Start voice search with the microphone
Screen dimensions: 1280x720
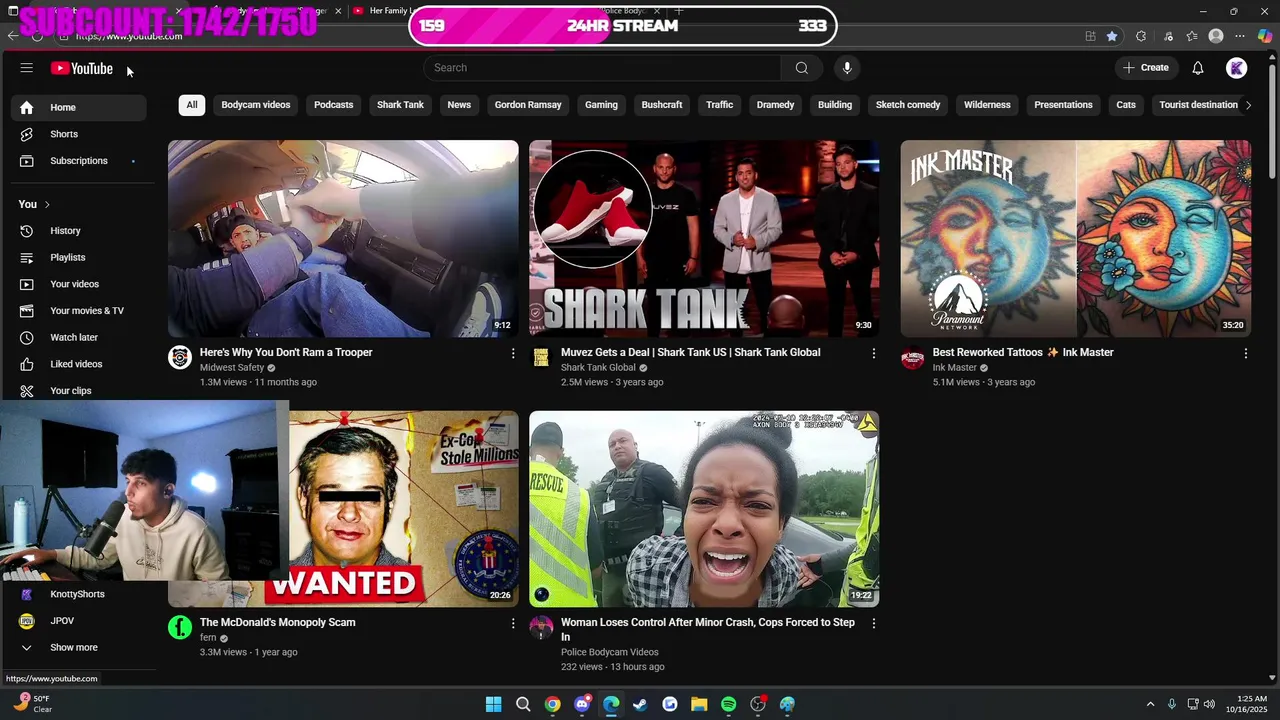(847, 68)
